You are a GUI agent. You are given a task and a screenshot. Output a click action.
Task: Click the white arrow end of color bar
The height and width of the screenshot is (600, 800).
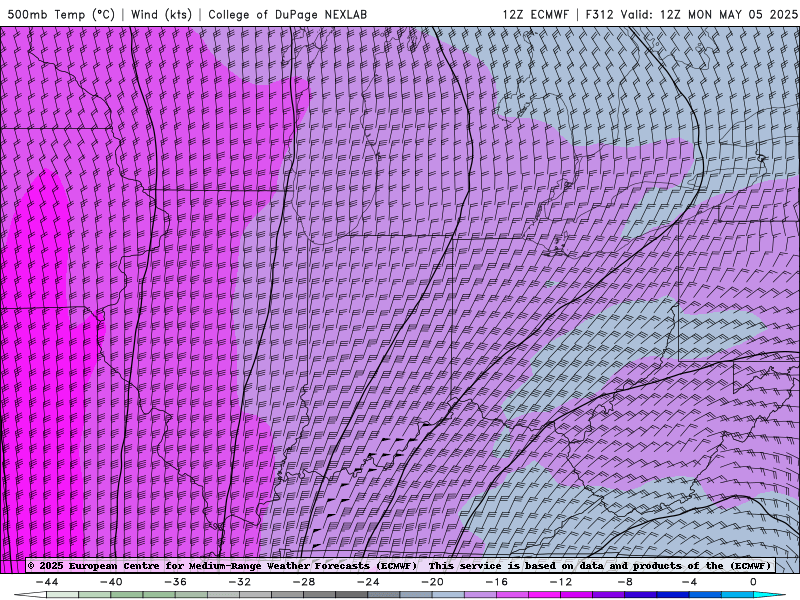pyautogui.click(x=30, y=595)
